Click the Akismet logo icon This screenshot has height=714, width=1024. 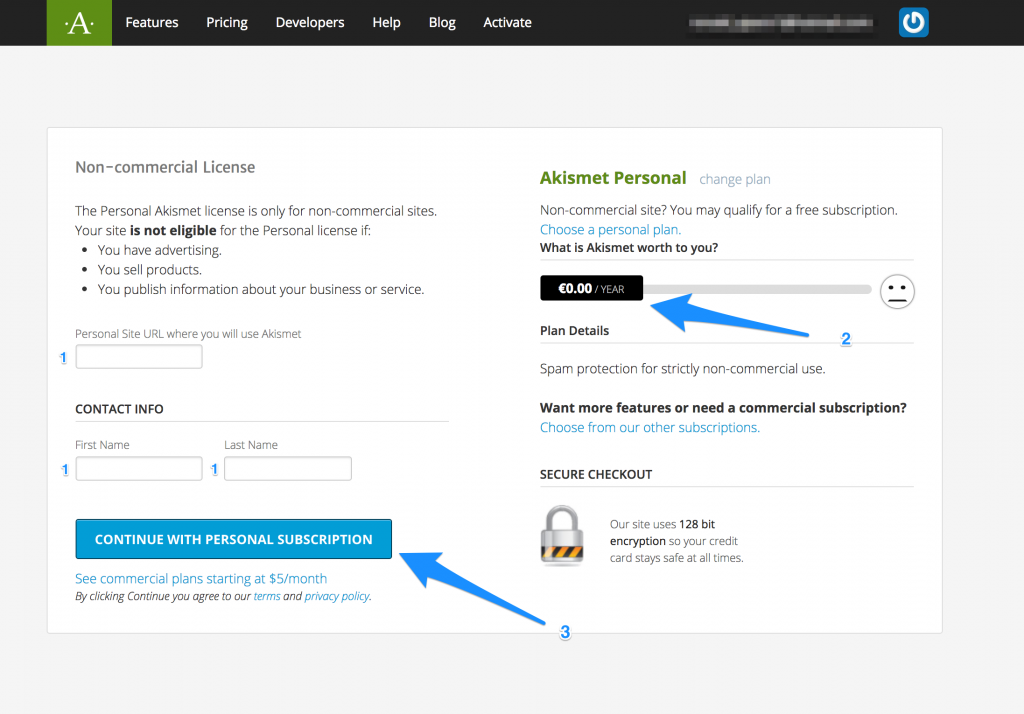79,23
